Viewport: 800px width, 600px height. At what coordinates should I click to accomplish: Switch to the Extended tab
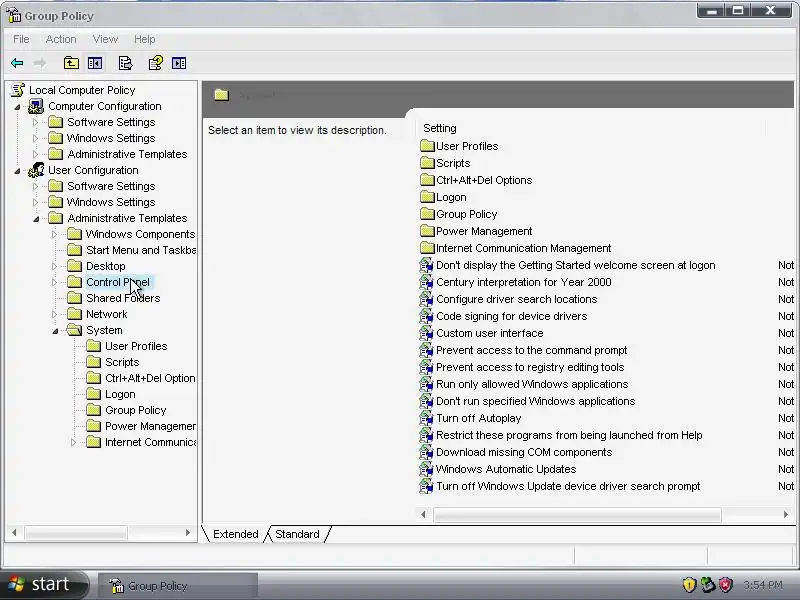pyautogui.click(x=236, y=534)
